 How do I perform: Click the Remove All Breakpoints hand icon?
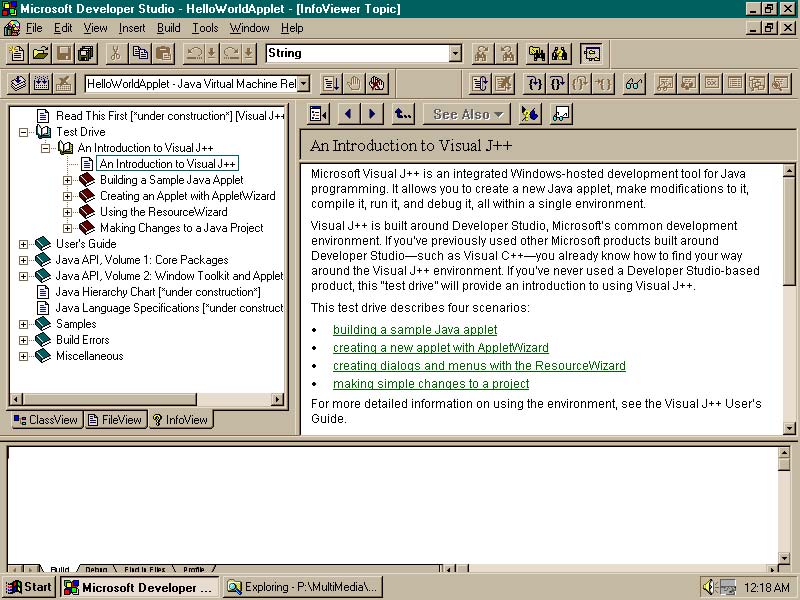(x=377, y=83)
